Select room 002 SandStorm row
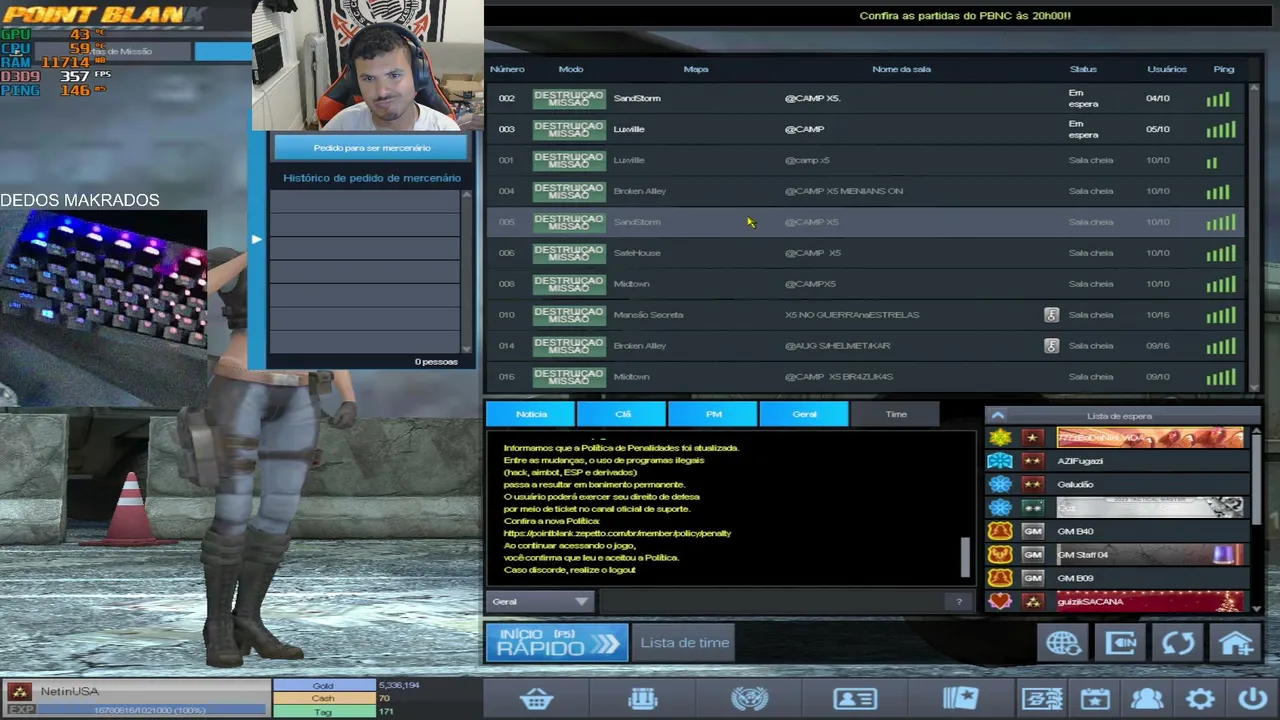The image size is (1280, 720). click(866, 98)
